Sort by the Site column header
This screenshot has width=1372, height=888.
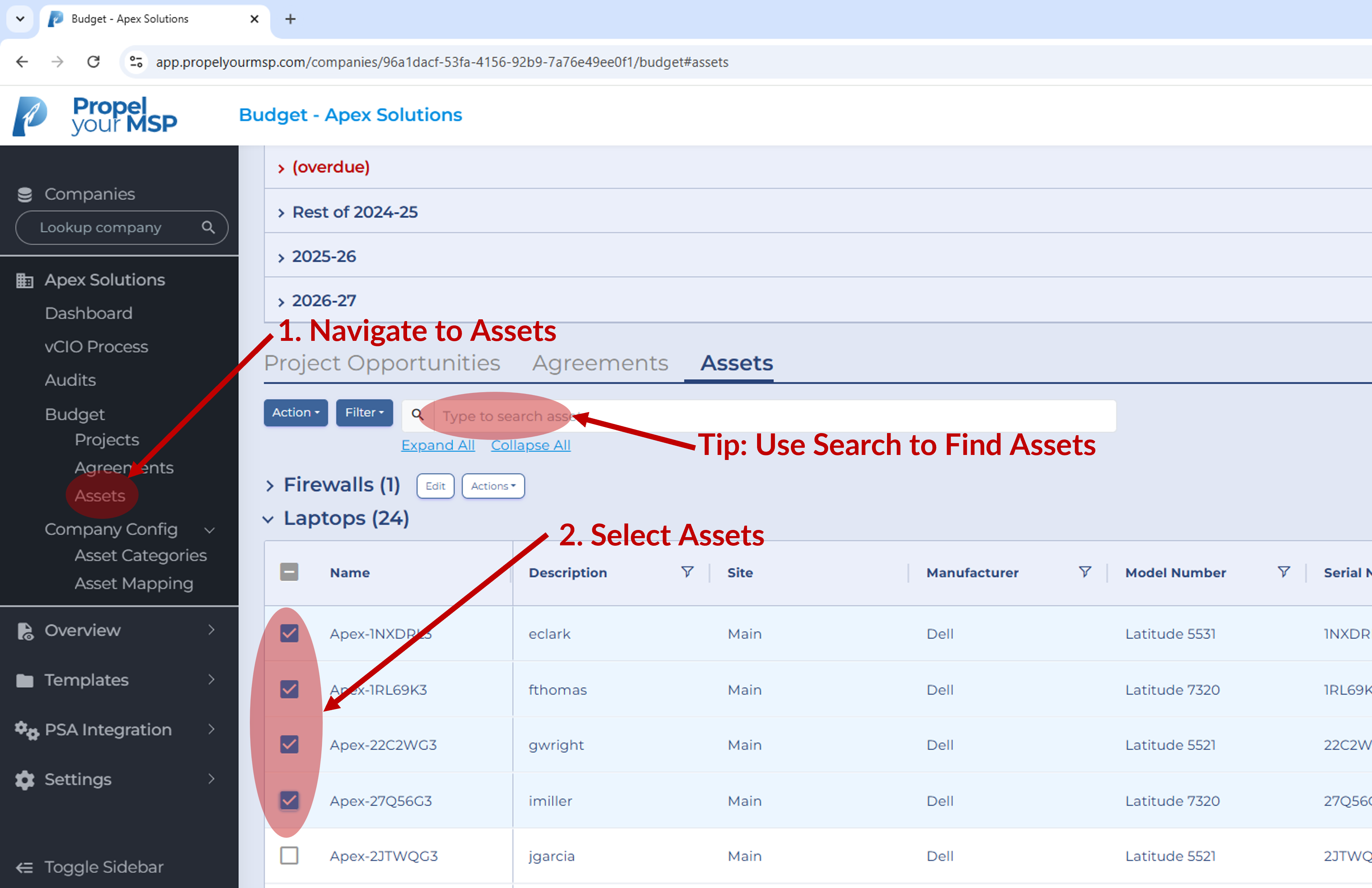[x=740, y=572]
